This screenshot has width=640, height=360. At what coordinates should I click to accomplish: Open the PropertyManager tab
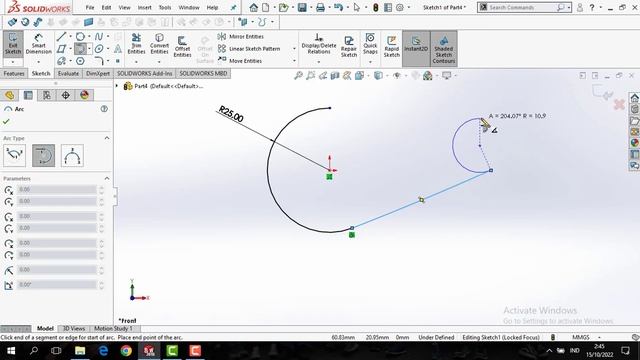[x=28, y=95]
